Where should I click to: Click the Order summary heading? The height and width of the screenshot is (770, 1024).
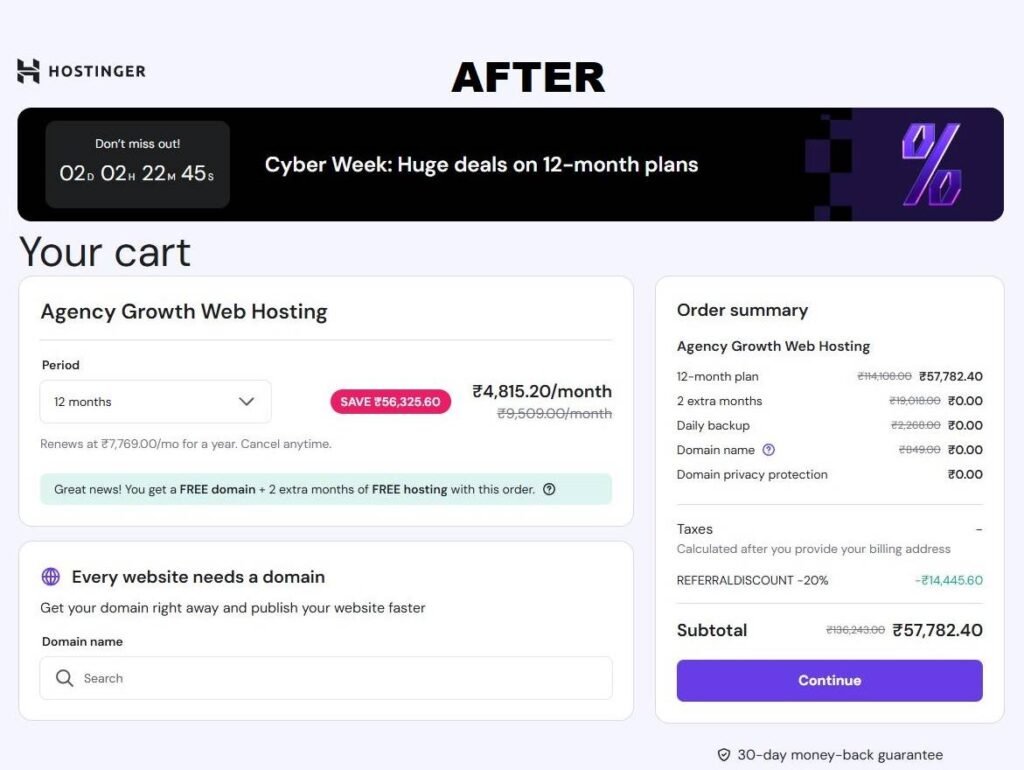742,310
